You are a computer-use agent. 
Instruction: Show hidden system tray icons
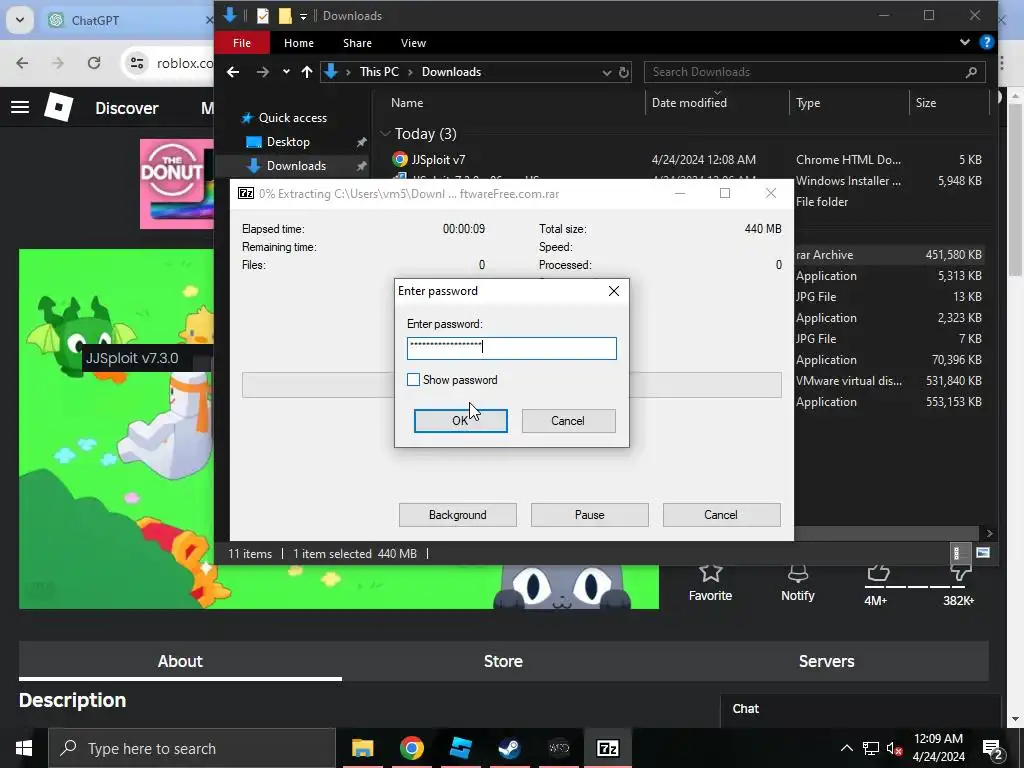[x=846, y=748]
